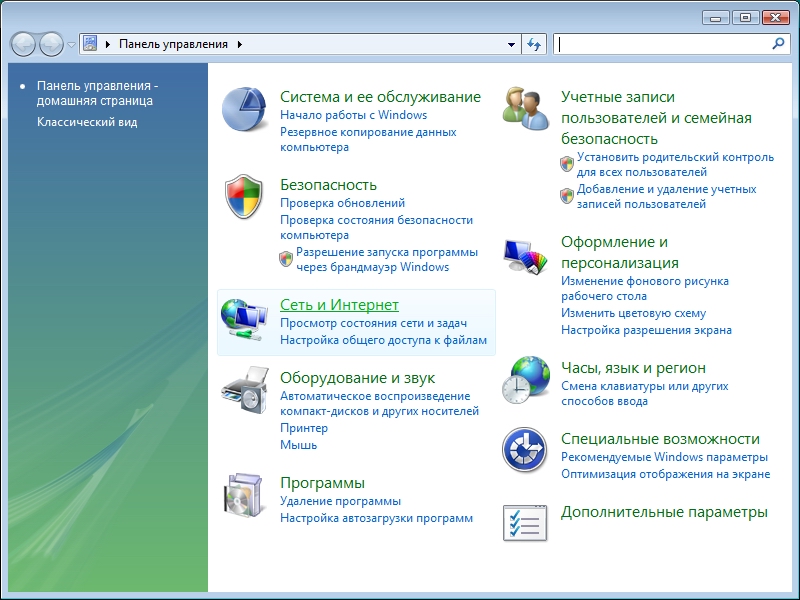Click the shield icon beside 'Разрешение запуска программы'
This screenshot has height=600, width=800.
click(286, 259)
